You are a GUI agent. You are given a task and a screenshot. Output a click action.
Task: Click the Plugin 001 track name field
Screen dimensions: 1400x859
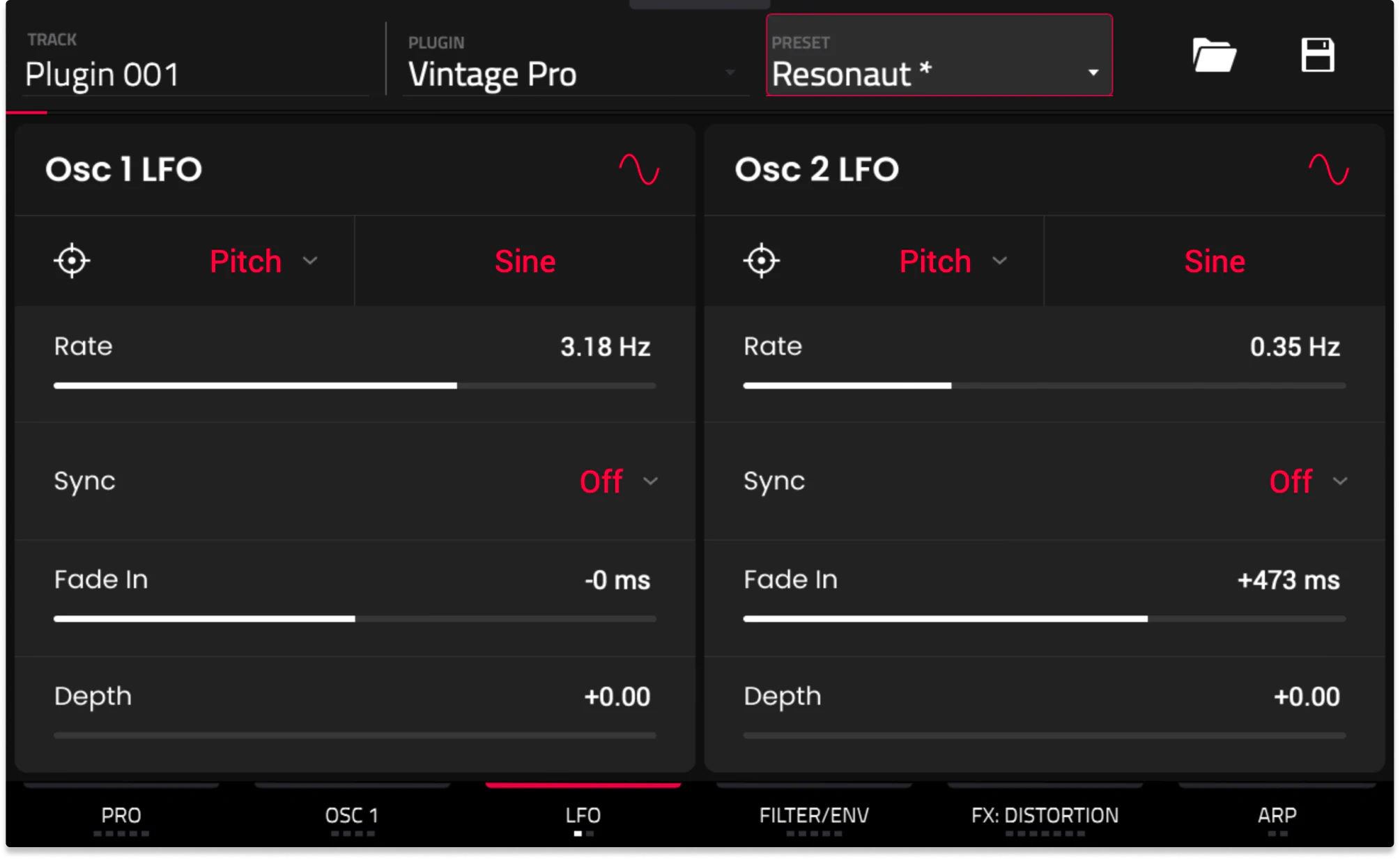(195, 75)
